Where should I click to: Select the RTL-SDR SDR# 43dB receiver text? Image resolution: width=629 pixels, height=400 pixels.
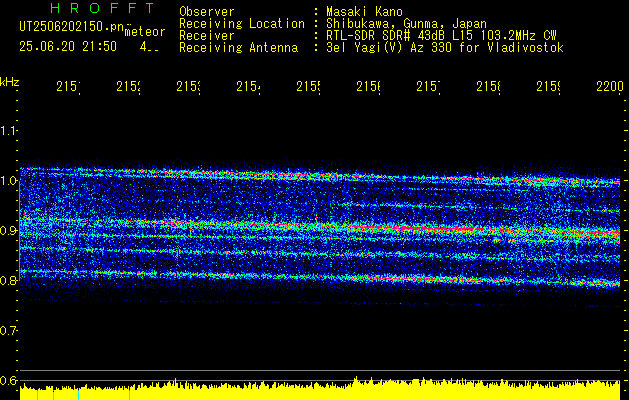[441, 36]
